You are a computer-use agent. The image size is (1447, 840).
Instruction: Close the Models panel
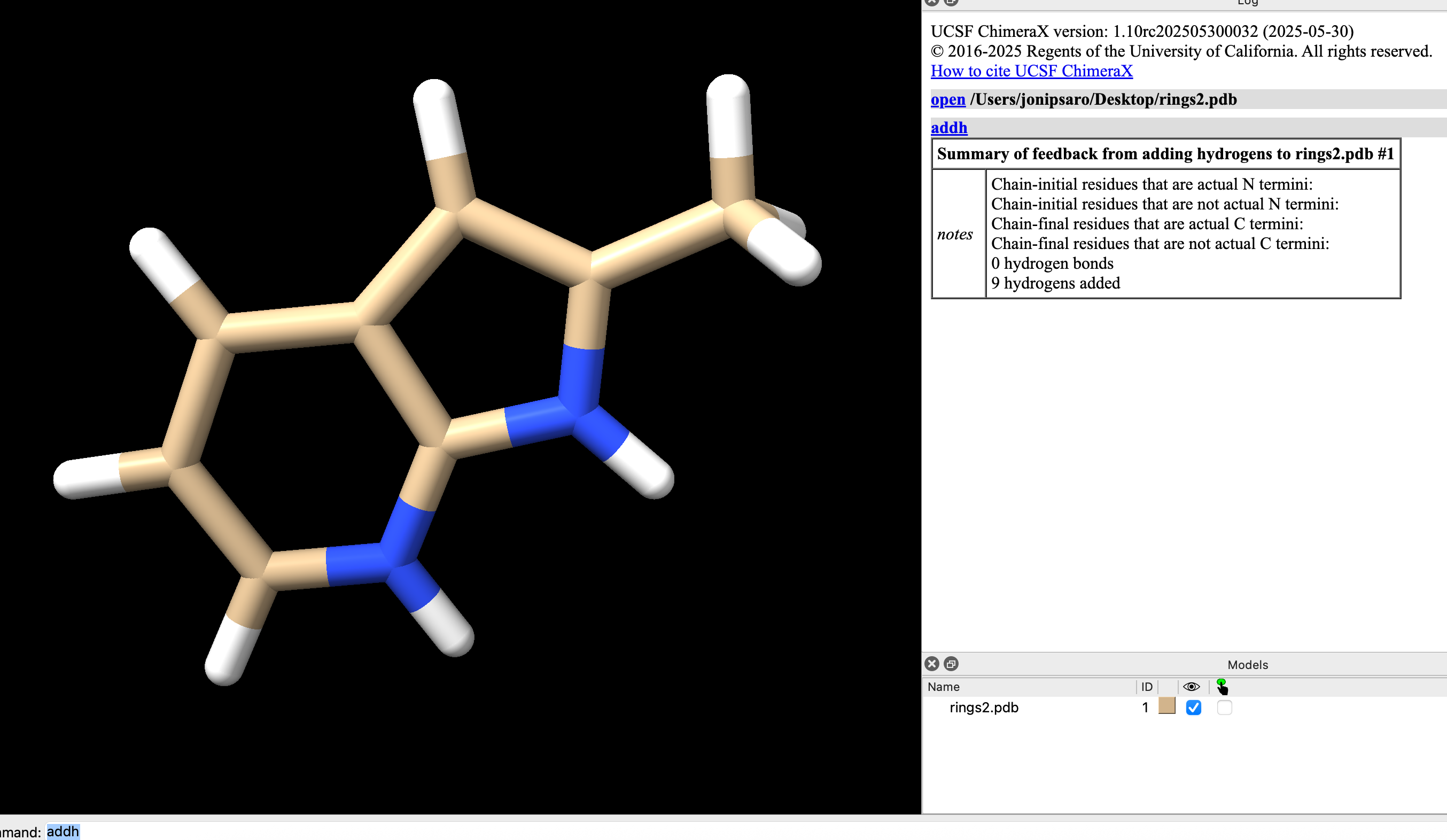[932, 664]
